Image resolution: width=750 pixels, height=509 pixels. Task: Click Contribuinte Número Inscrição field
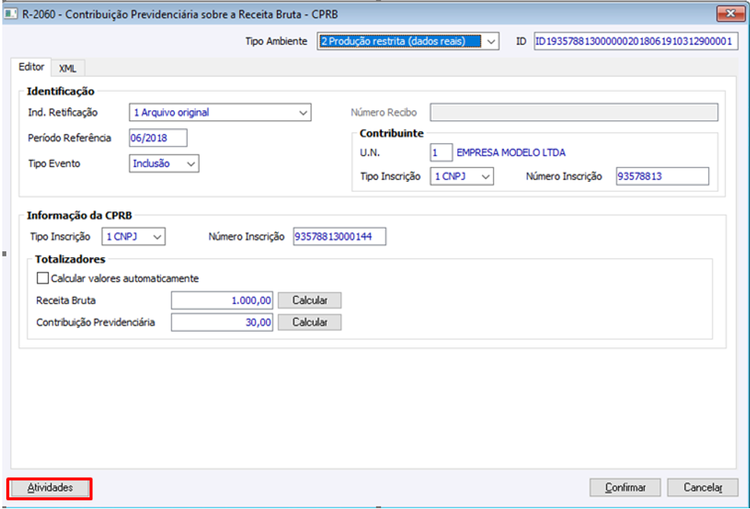tap(662, 176)
